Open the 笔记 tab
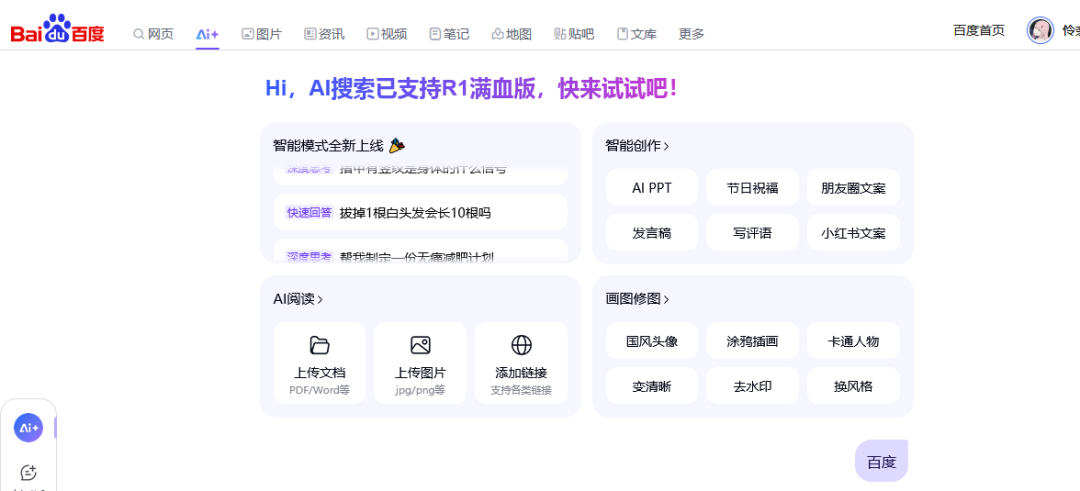 coord(449,33)
